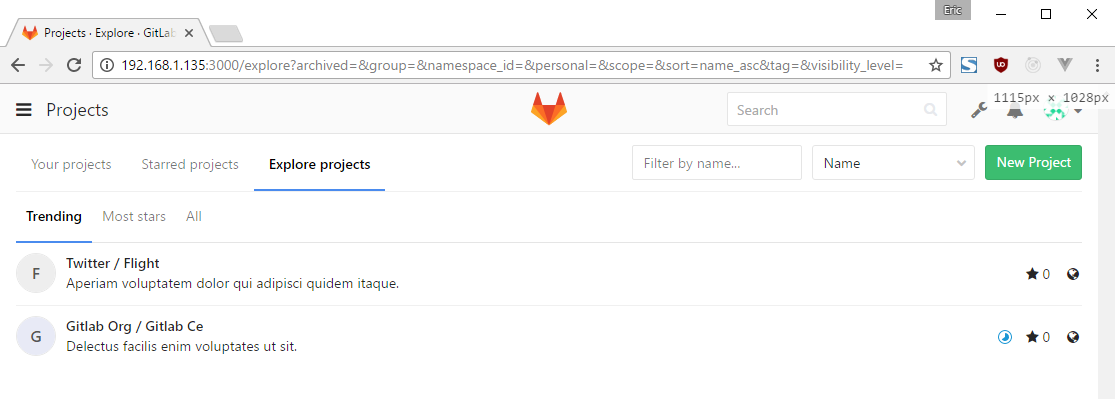Open a new browser tab
The width and height of the screenshot is (1115, 399).
[x=227, y=33]
